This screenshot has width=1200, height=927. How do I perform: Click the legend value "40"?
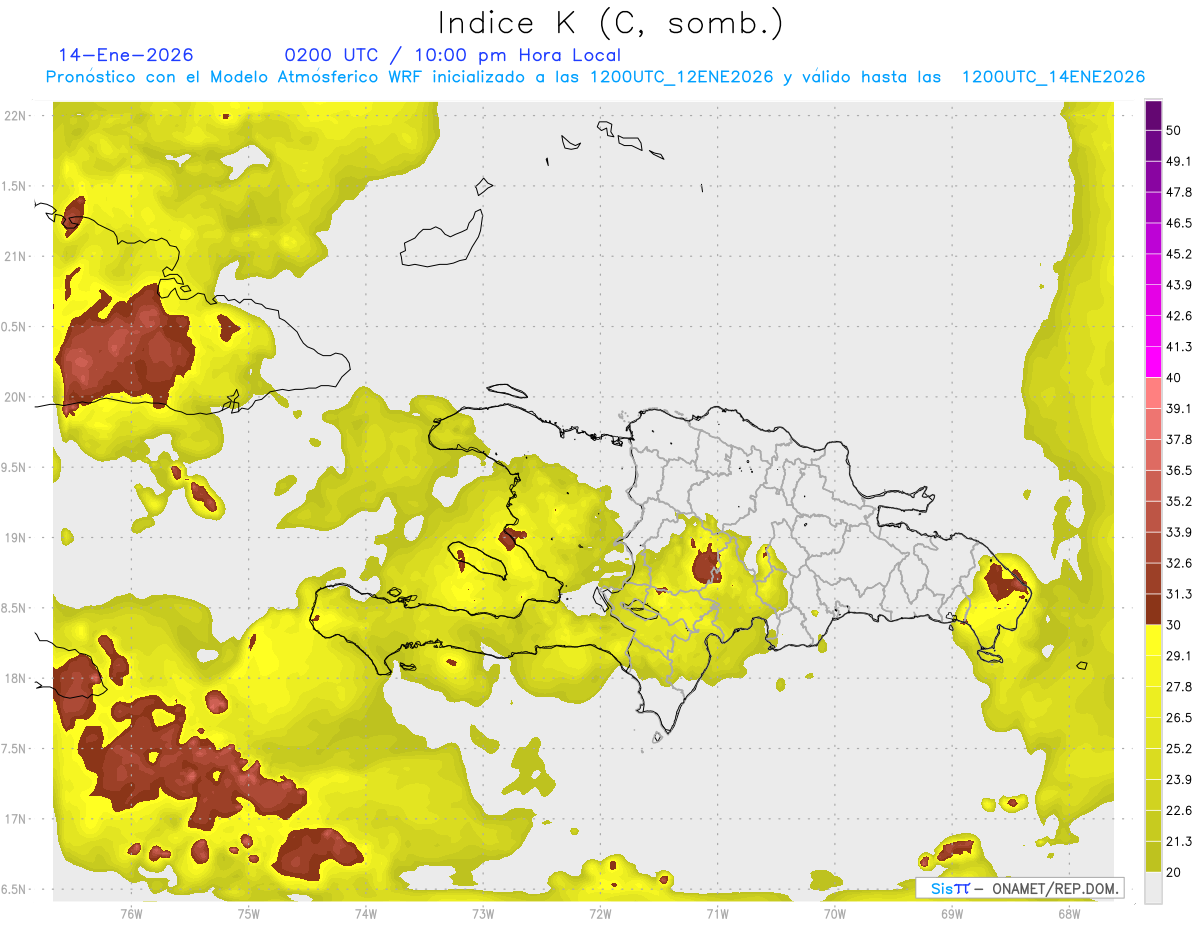click(x=1174, y=378)
